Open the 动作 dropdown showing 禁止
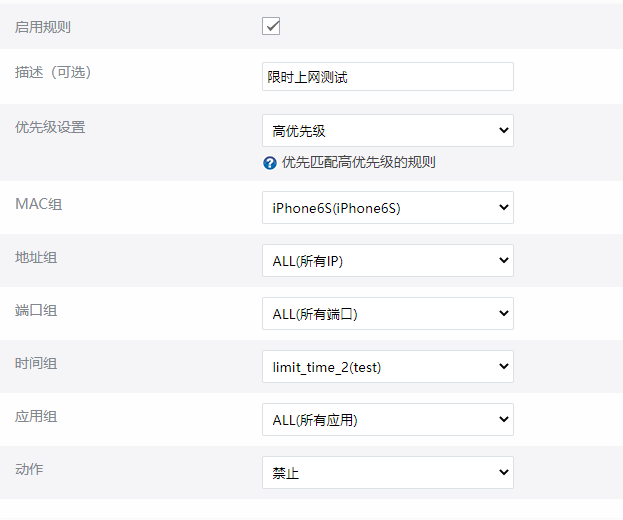The width and height of the screenshot is (623, 520). click(x=387, y=473)
